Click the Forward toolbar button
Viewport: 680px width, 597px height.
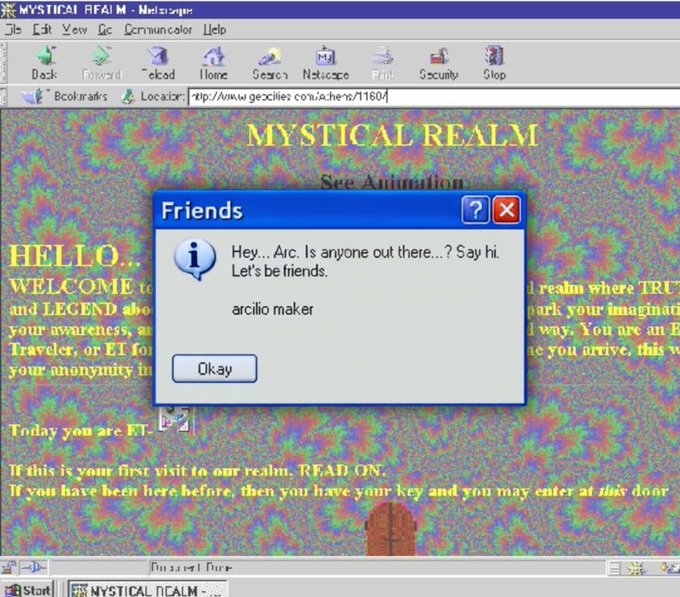point(101,63)
